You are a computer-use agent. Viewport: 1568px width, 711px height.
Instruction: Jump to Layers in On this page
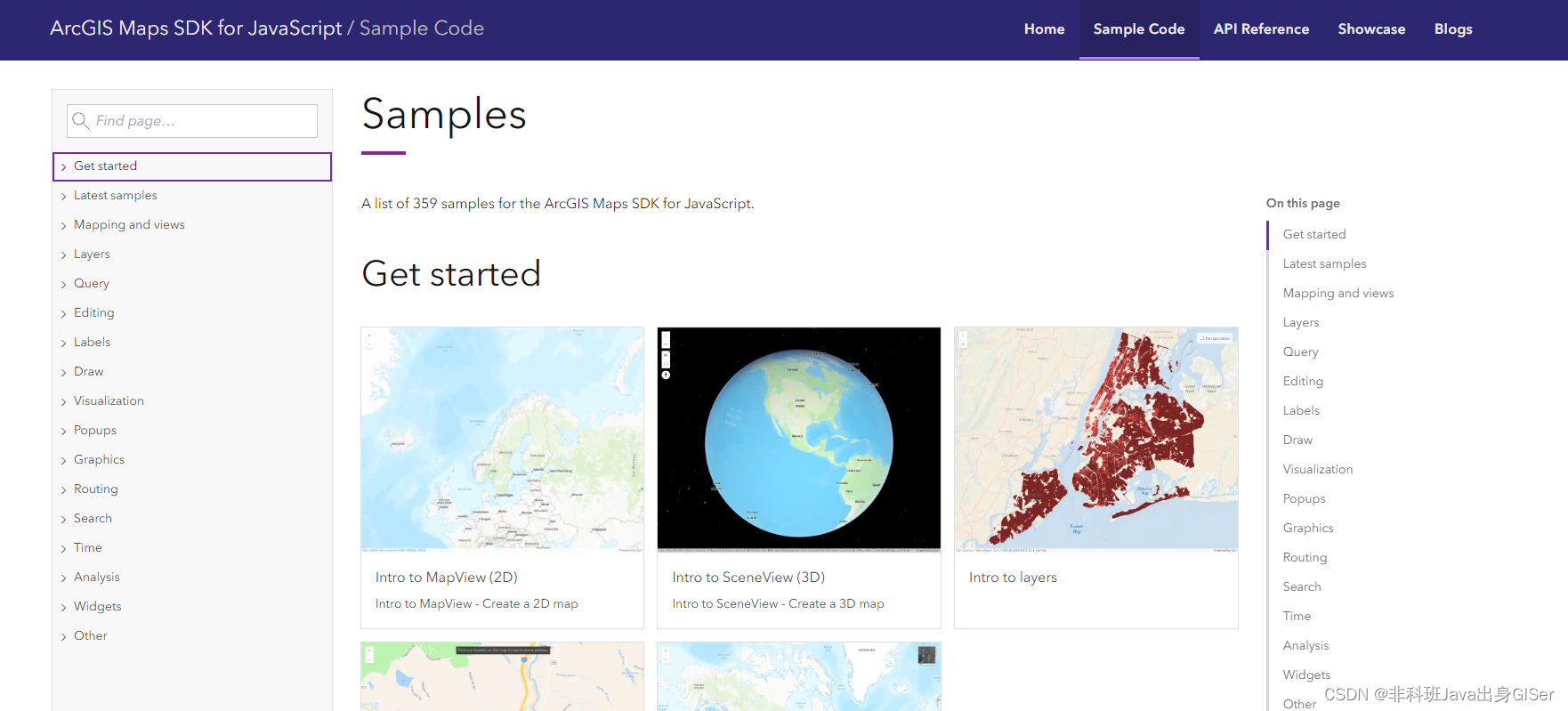(1301, 322)
